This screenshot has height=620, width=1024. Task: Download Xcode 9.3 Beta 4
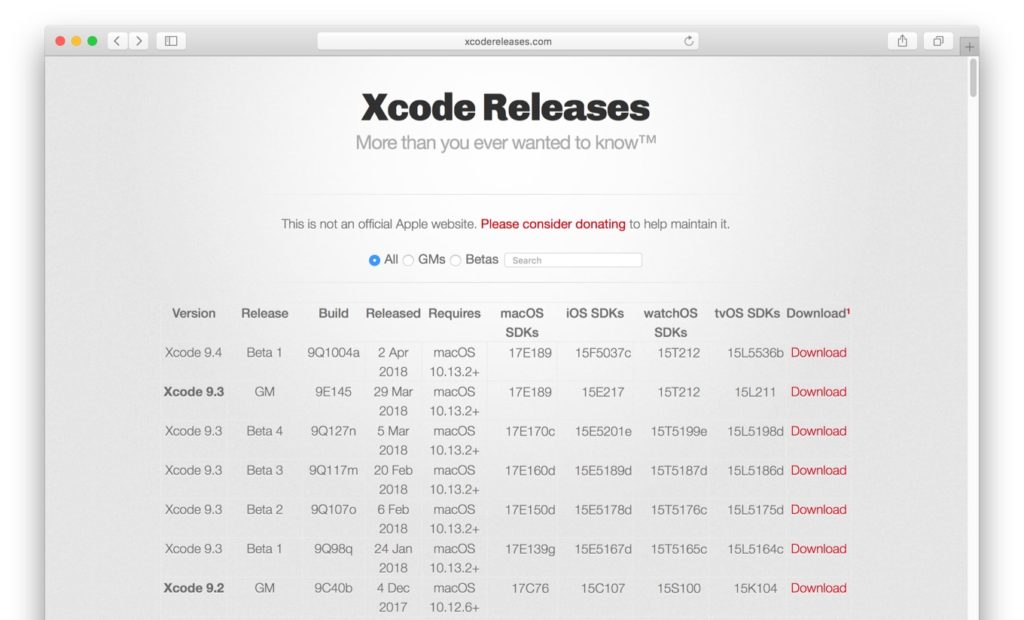pyautogui.click(x=818, y=431)
